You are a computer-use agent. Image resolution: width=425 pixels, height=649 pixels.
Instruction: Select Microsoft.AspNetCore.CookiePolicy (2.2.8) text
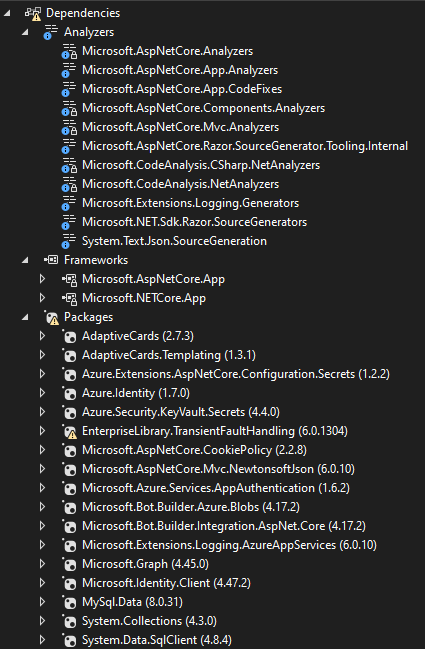tap(194, 450)
